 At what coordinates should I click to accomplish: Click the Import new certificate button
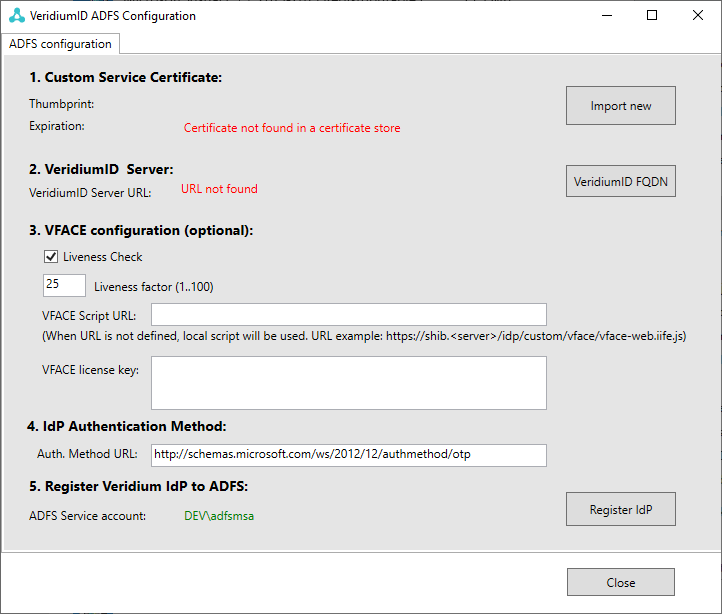pos(620,106)
